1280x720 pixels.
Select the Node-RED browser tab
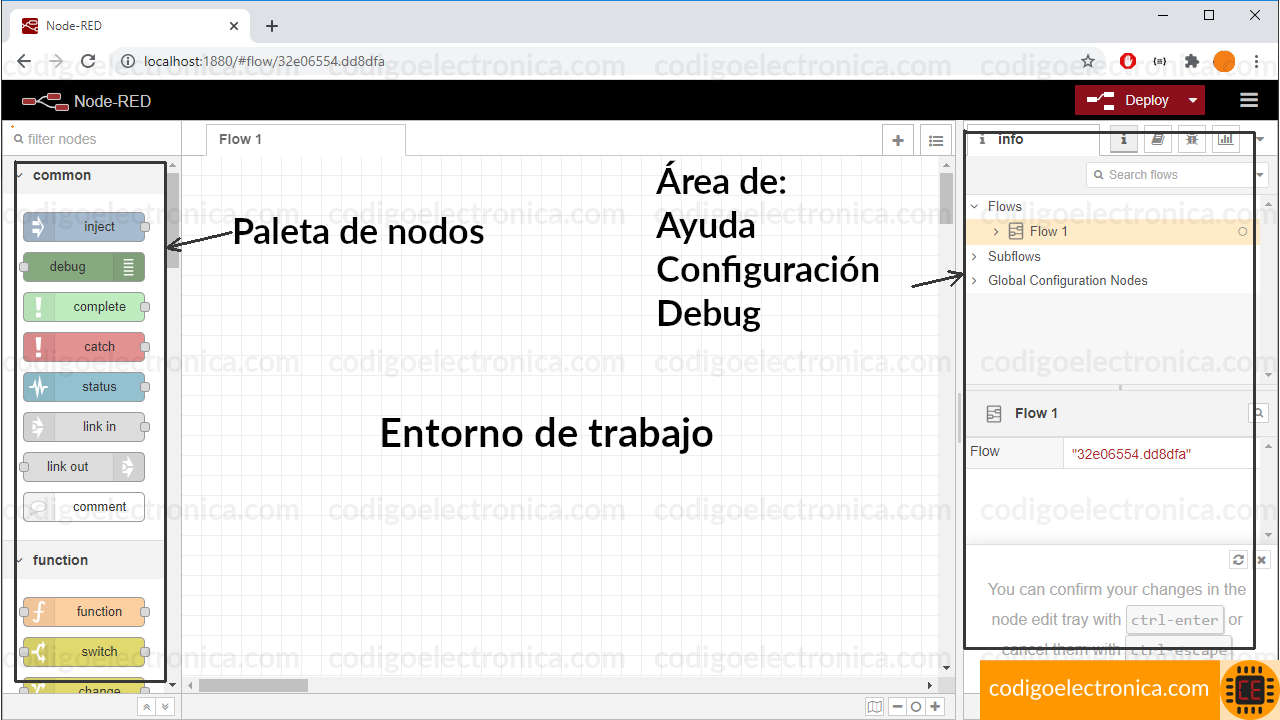pyautogui.click(x=128, y=26)
